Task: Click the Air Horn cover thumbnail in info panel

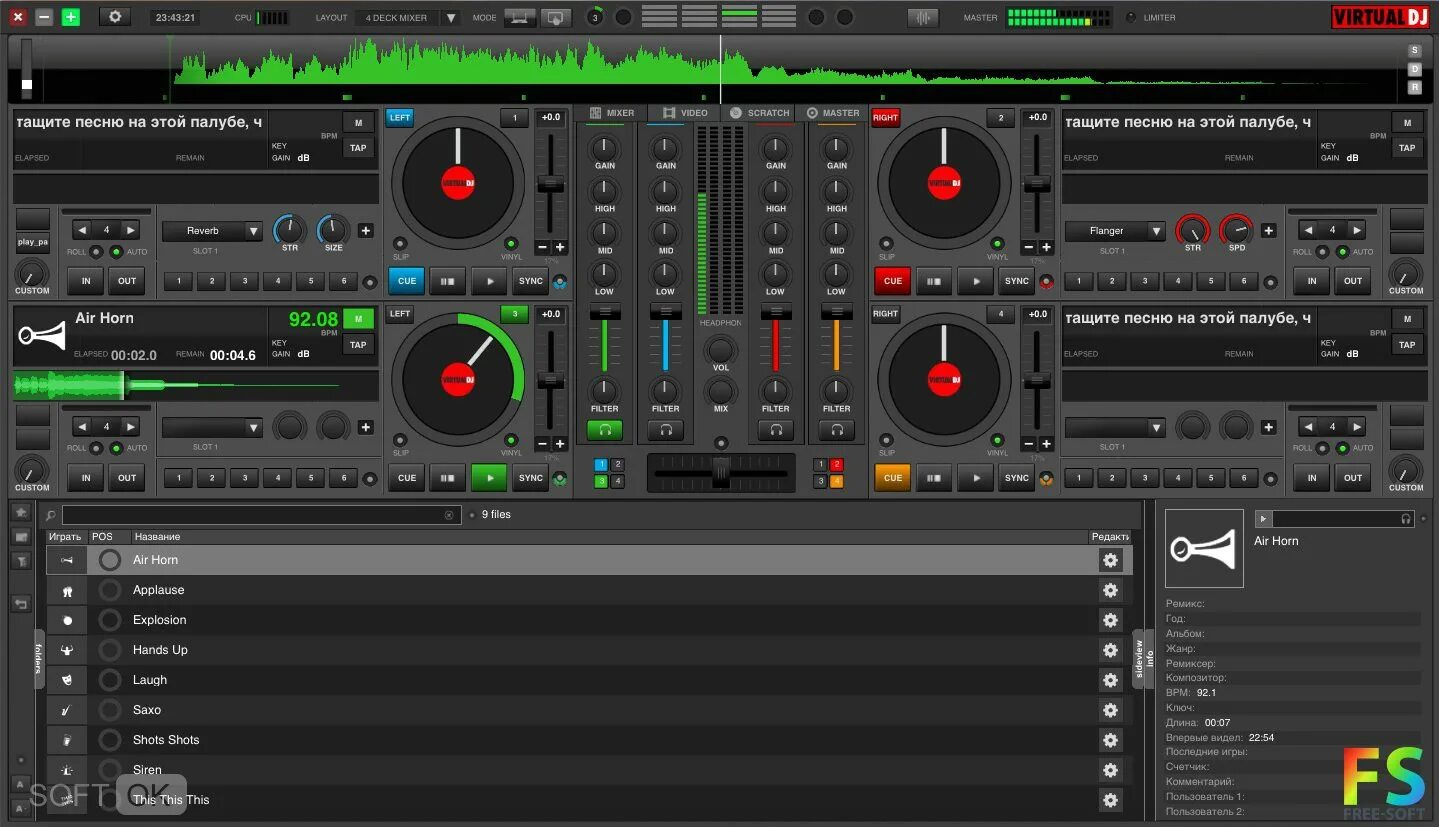Action: [x=1204, y=548]
